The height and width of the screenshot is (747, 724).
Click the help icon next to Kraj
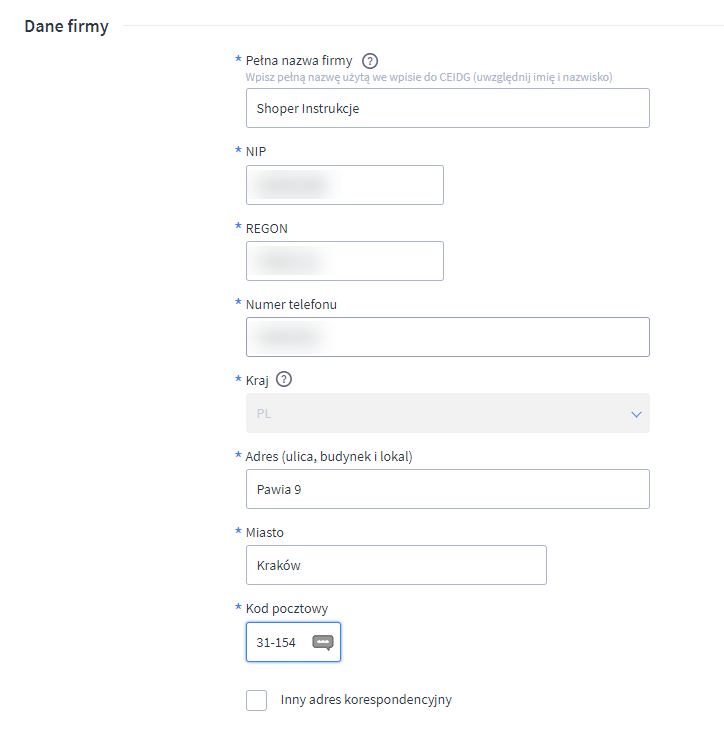pos(284,380)
